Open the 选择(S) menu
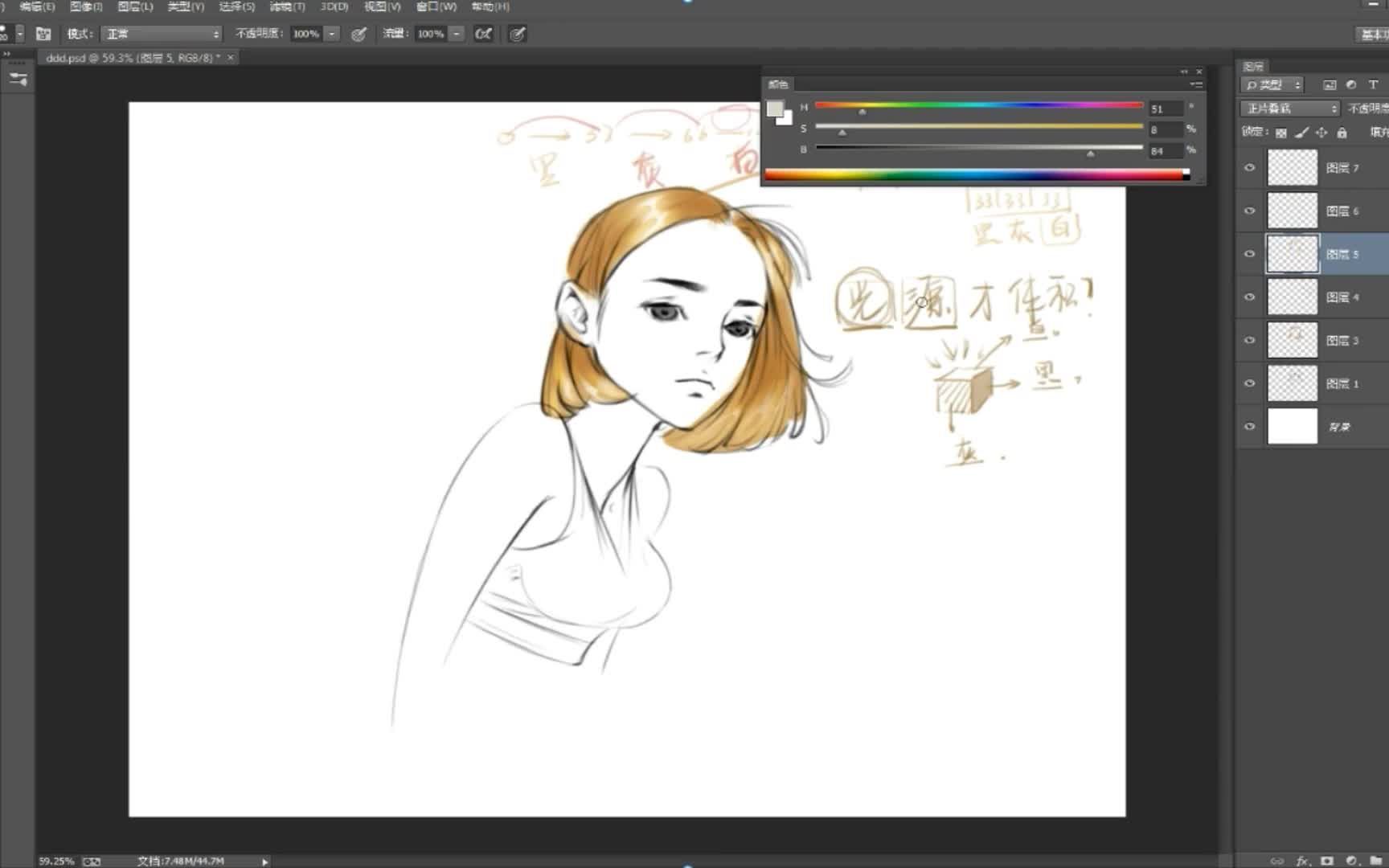This screenshot has height=868, width=1389. point(236,6)
